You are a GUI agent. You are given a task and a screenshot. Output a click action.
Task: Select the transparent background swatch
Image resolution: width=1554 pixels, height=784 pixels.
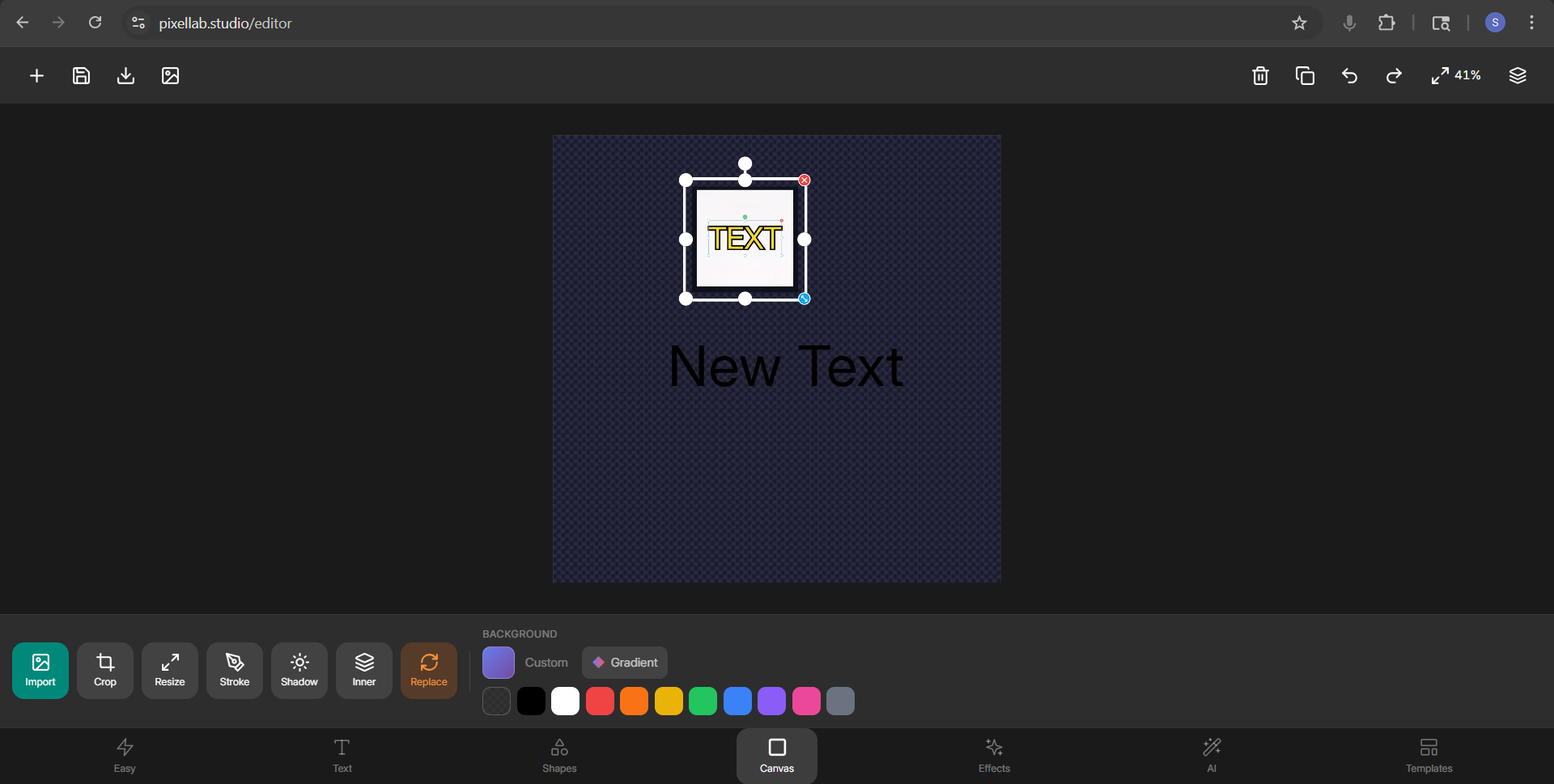497,701
